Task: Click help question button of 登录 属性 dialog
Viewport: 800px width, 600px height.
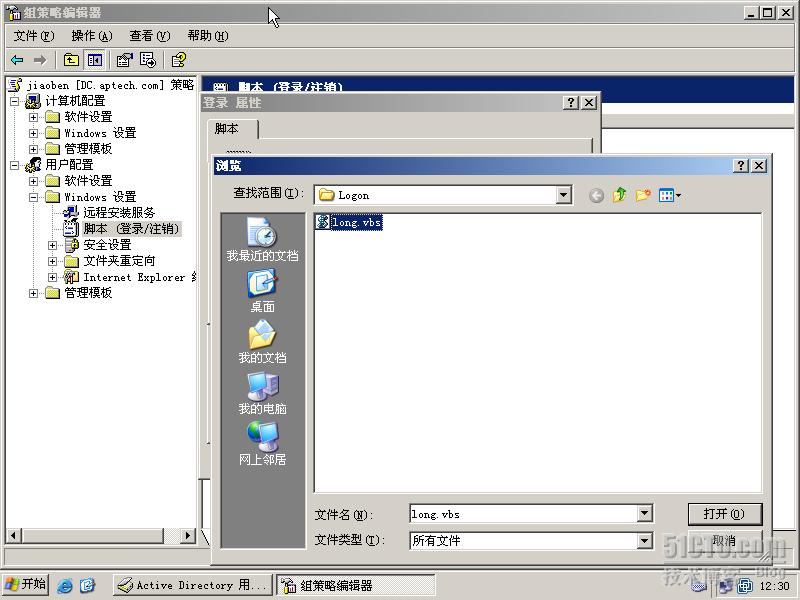Action: pos(570,103)
